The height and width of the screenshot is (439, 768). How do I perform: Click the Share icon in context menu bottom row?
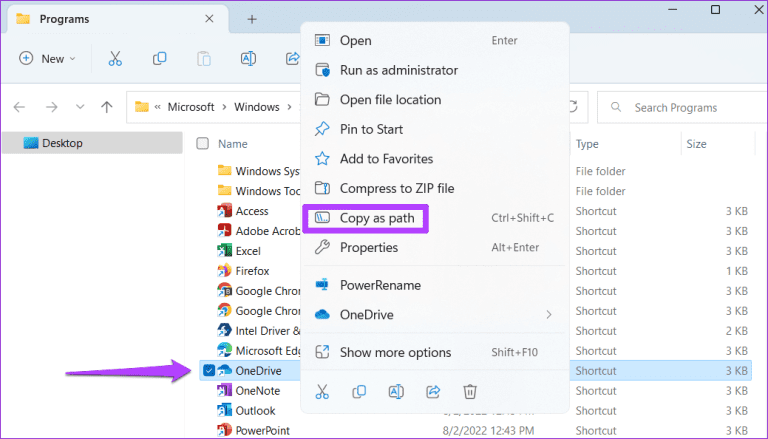433,391
